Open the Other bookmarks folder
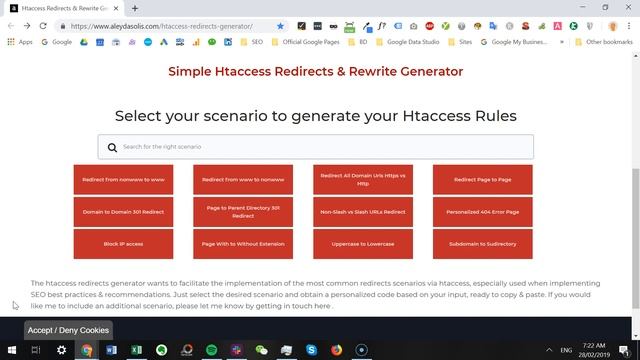This screenshot has width=640, height=360. coord(604,42)
